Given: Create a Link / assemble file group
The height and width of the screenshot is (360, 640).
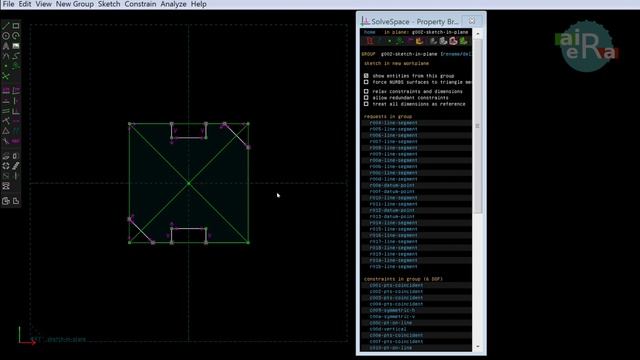Looking at the screenshot, I should click(6, 186).
